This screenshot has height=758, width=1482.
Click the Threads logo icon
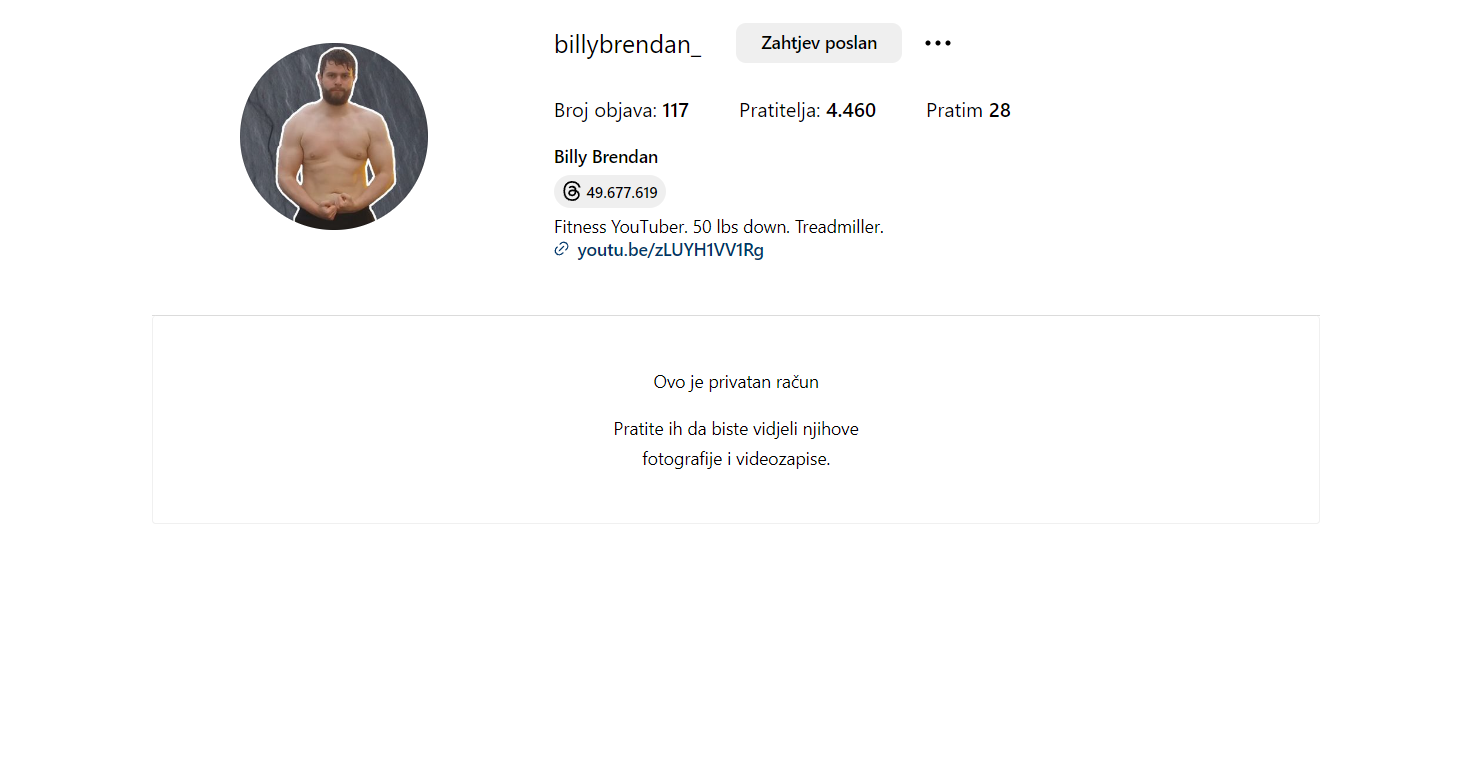[x=571, y=192]
